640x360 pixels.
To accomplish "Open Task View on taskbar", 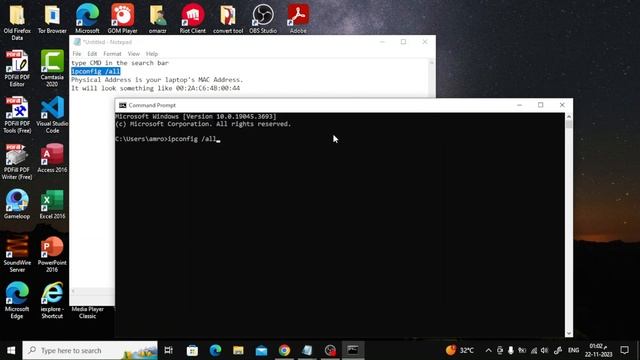I will coord(169,350).
